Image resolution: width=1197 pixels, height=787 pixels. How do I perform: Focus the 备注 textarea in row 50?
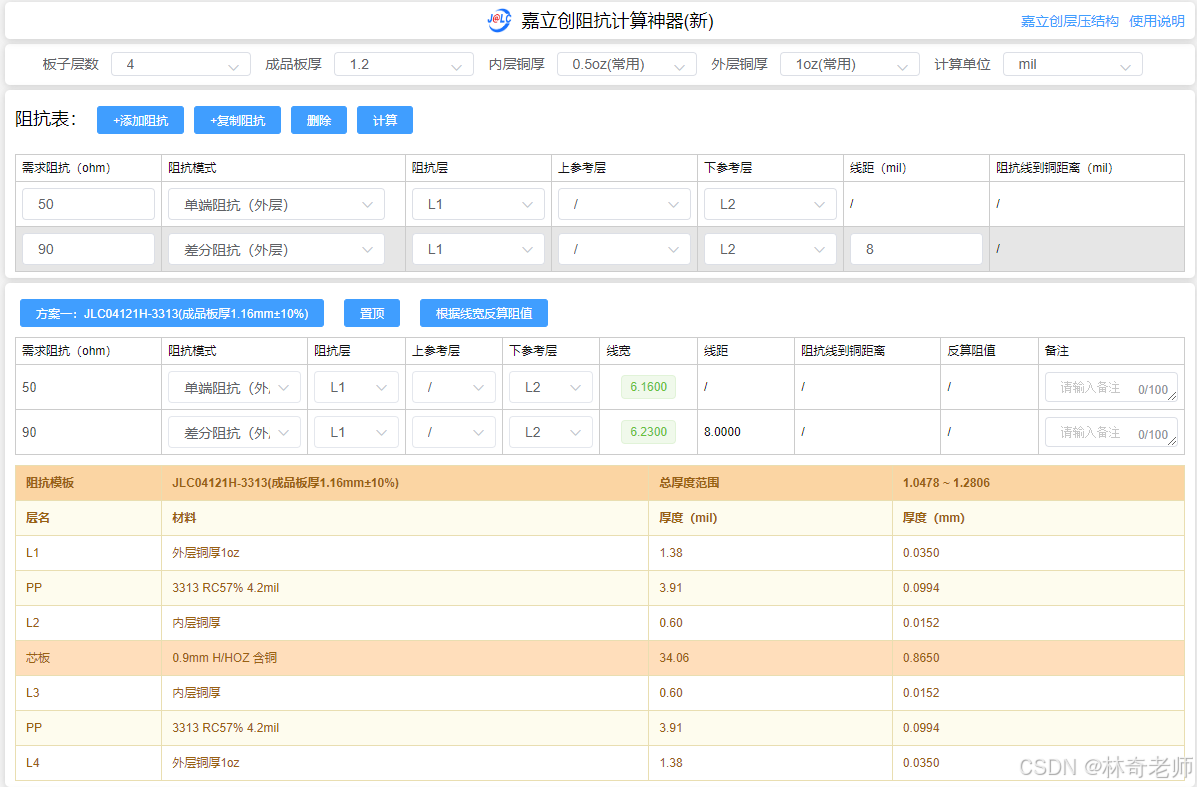[1111, 387]
